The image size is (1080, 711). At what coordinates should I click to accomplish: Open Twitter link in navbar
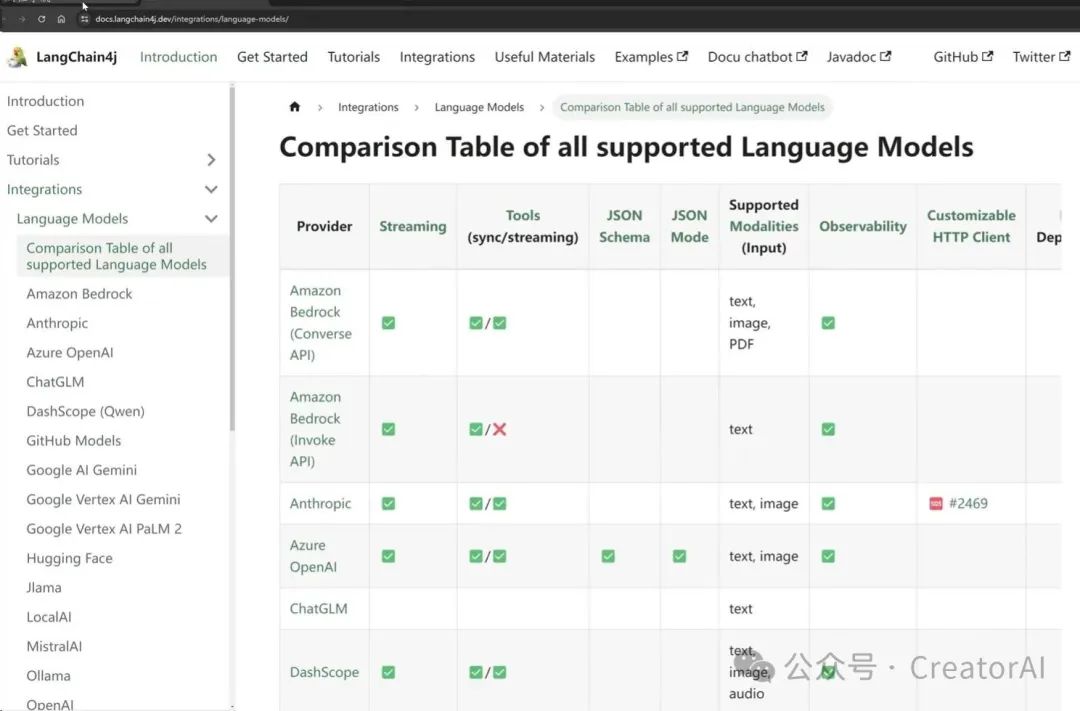point(1041,57)
